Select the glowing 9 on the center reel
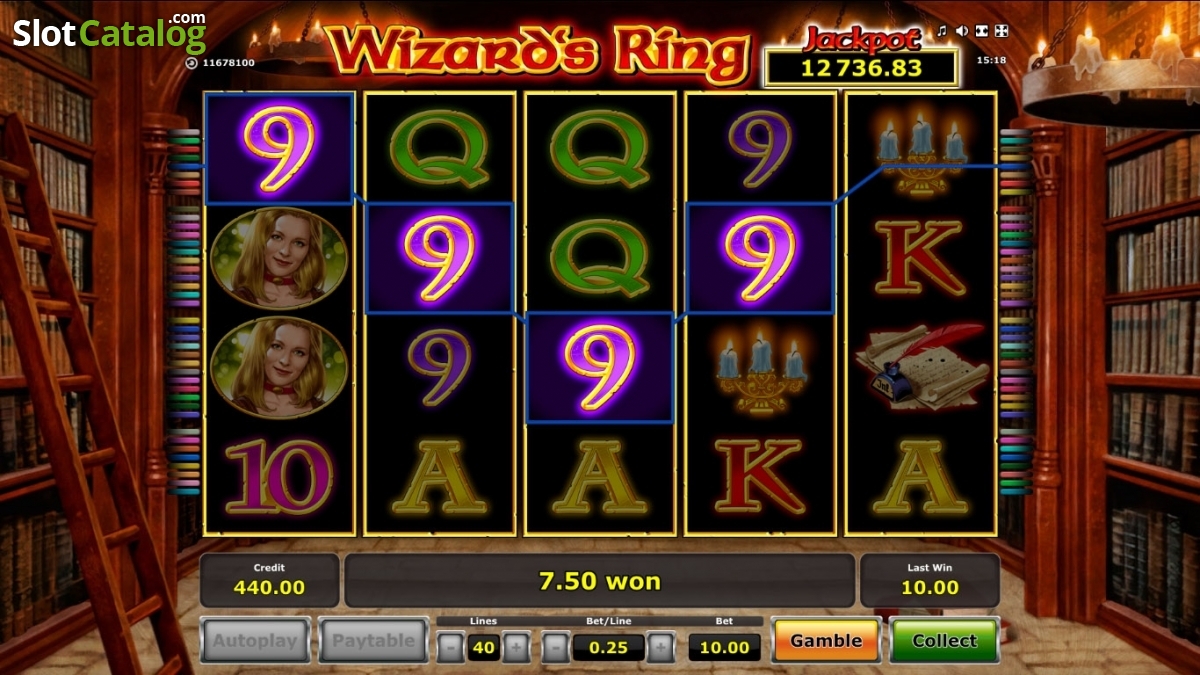Viewport: 1200px width, 675px height. tap(600, 367)
